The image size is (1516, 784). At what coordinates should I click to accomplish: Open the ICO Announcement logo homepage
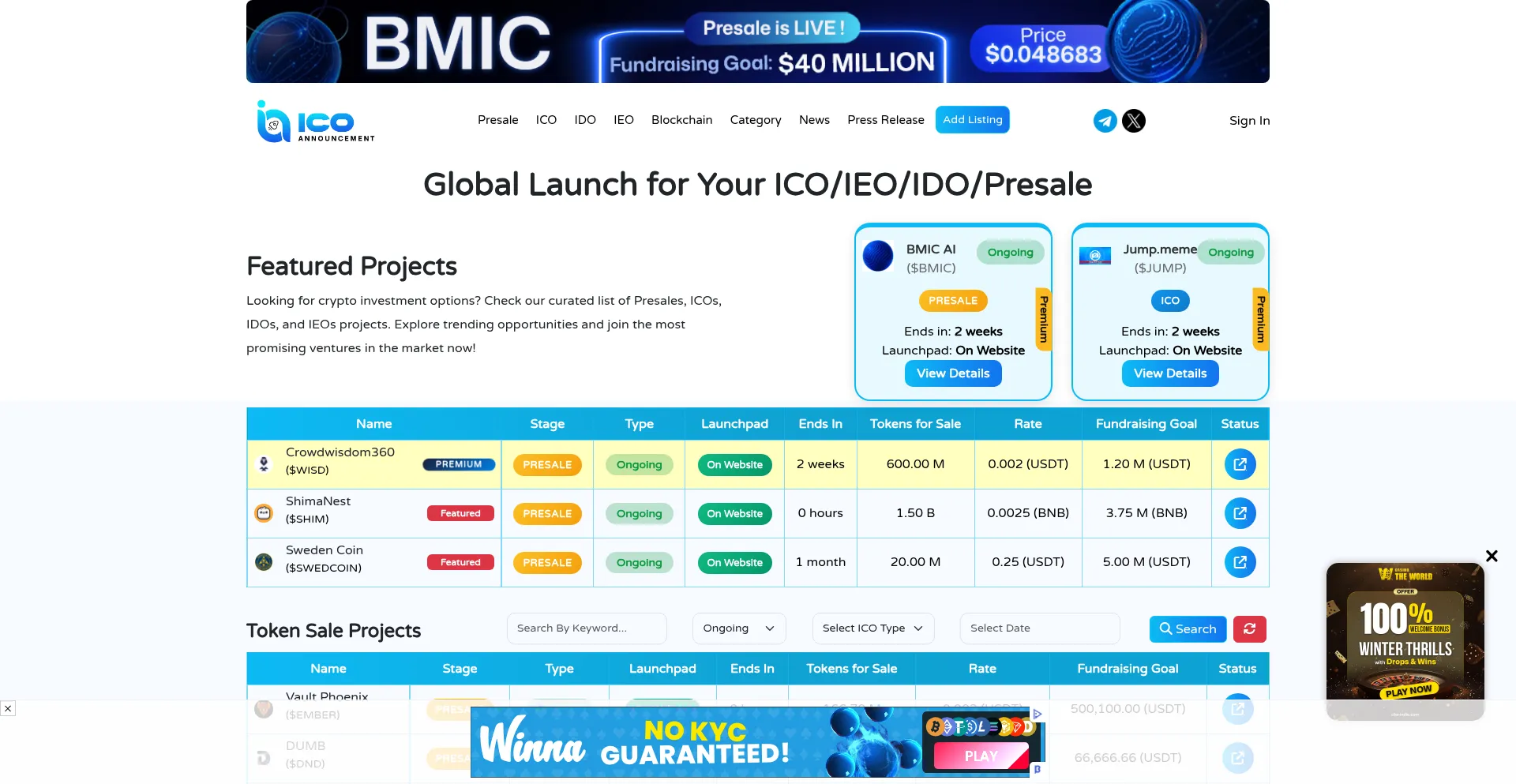click(x=316, y=121)
